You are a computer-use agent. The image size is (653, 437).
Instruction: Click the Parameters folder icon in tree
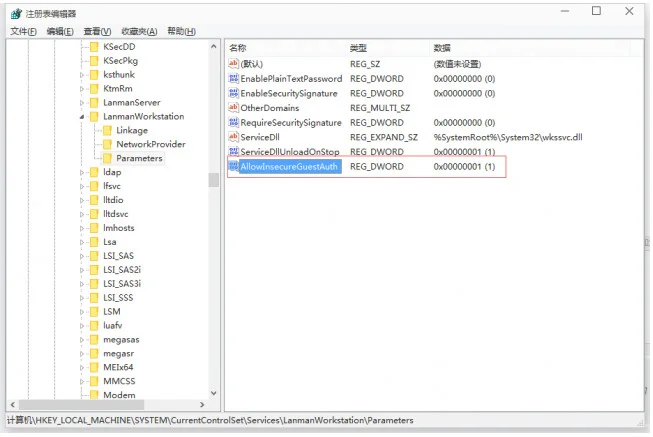point(106,158)
